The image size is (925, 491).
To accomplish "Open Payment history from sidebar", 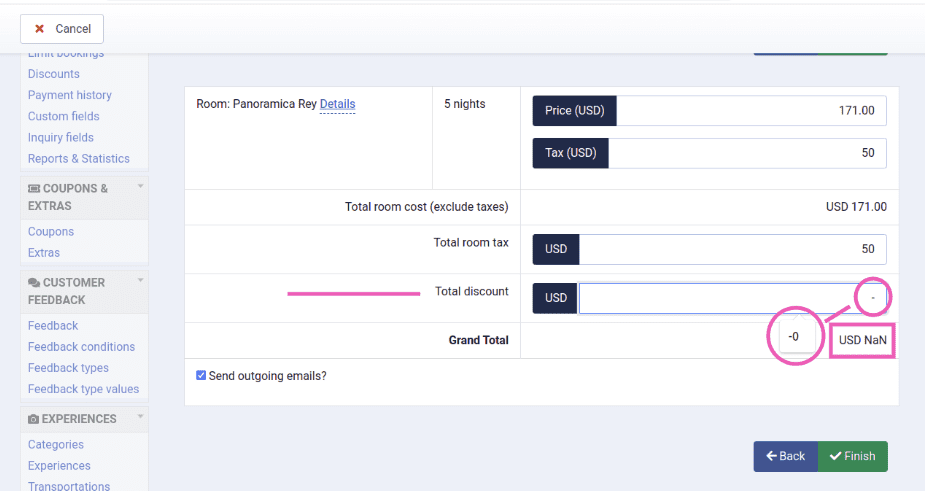I will point(70,95).
